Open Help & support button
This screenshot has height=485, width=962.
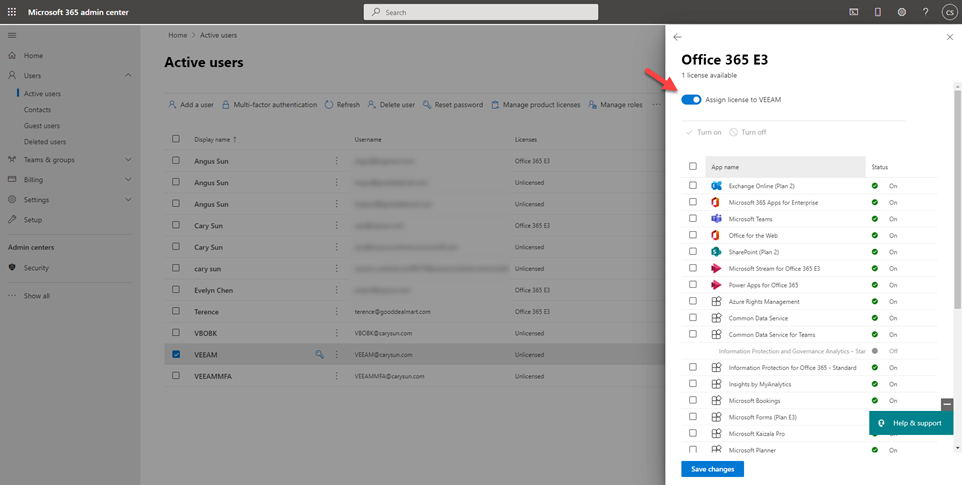pyautogui.click(x=911, y=423)
